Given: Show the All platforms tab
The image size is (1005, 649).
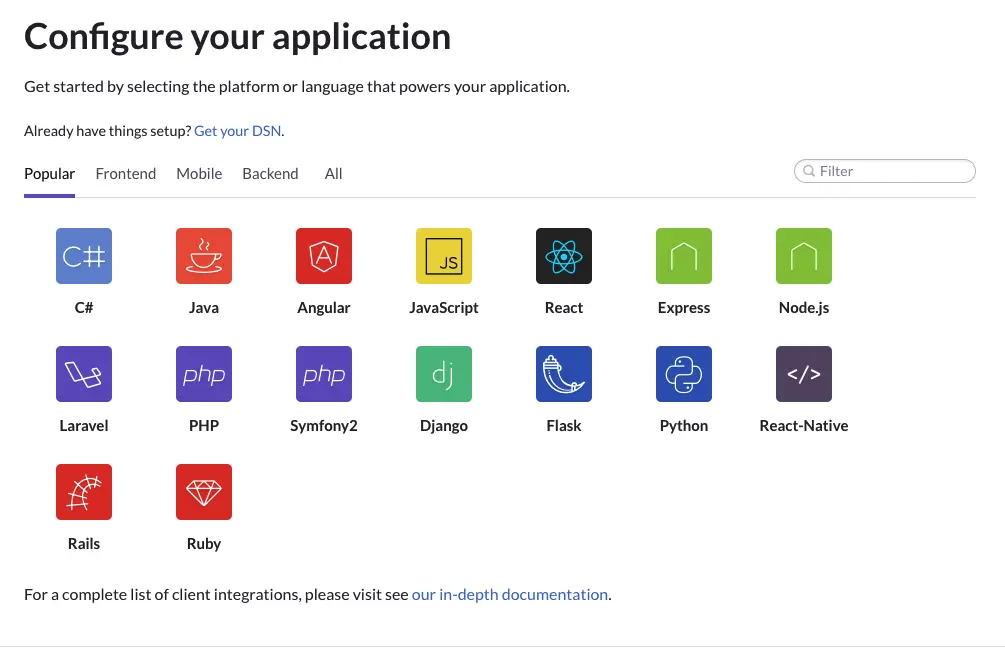Looking at the screenshot, I should pyautogui.click(x=333, y=174).
